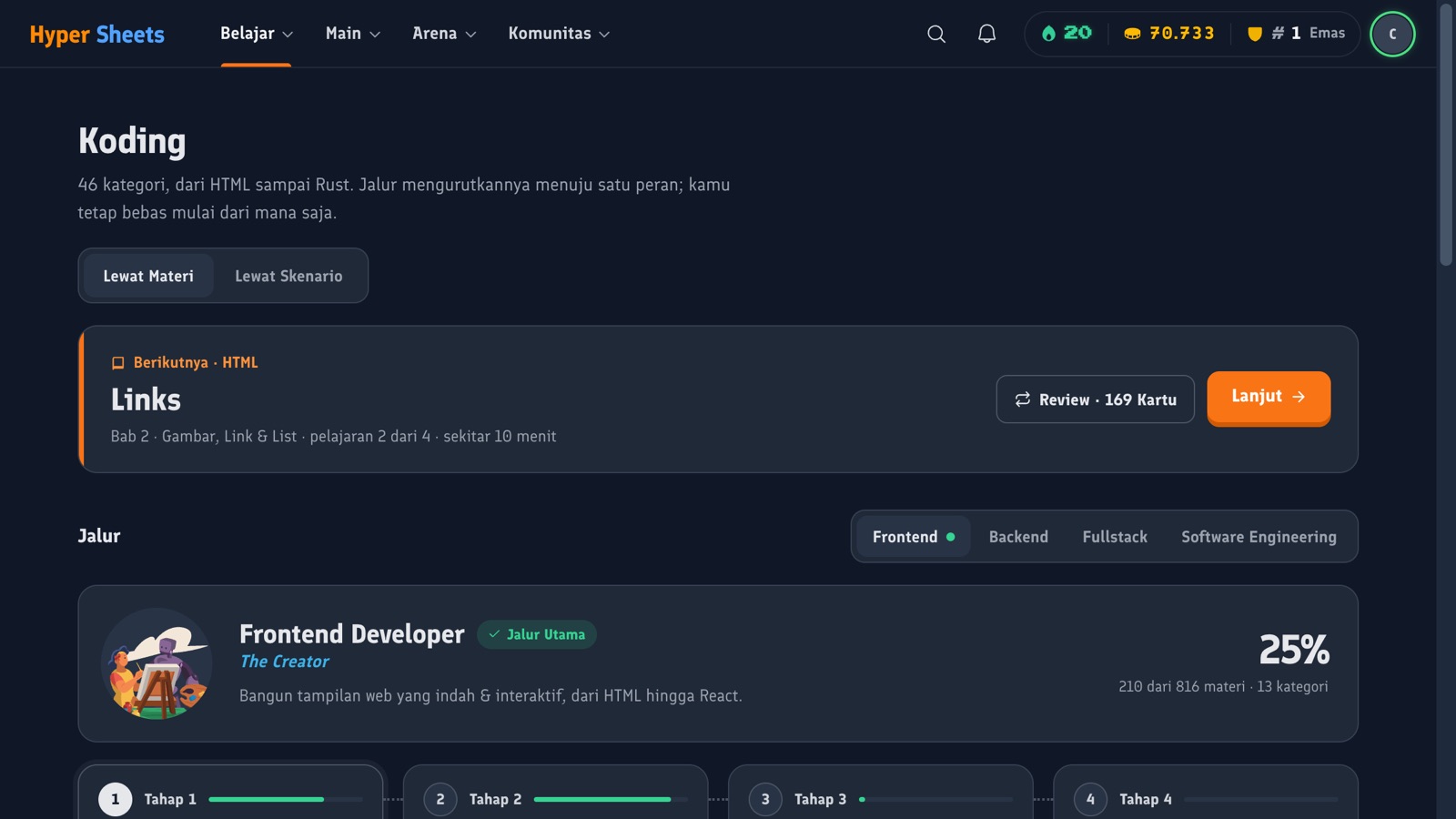This screenshot has width=1456, height=819.
Task: Expand the Arena dropdown menu
Action: pos(444,34)
